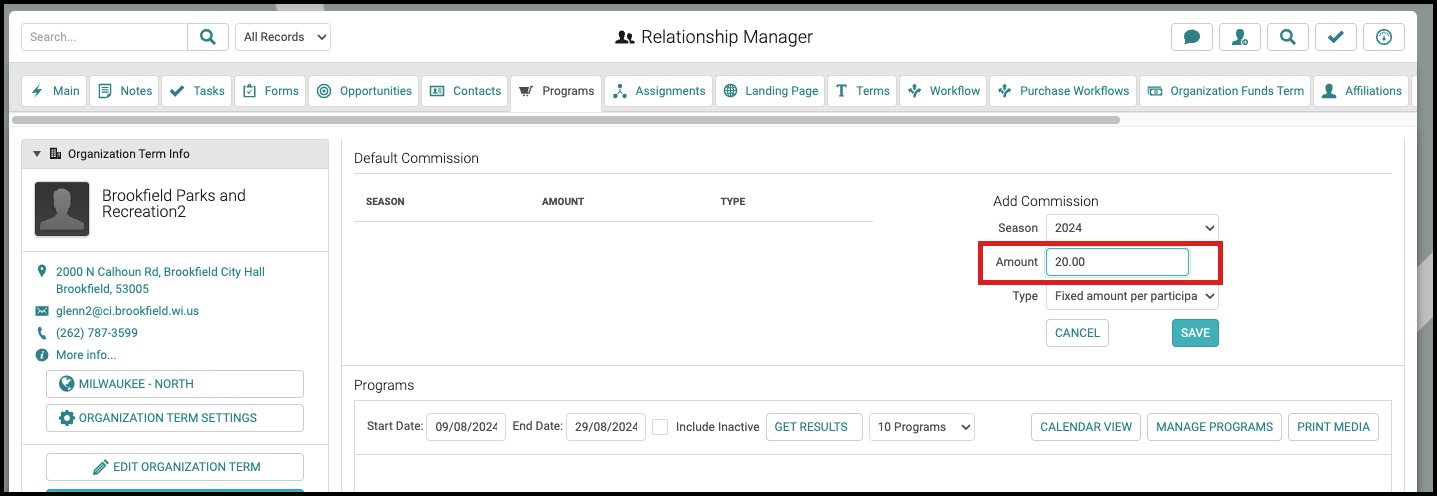The width and height of the screenshot is (1437, 496).
Task: Click the checkmark icon in top-right header
Action: click(1336, 37)
